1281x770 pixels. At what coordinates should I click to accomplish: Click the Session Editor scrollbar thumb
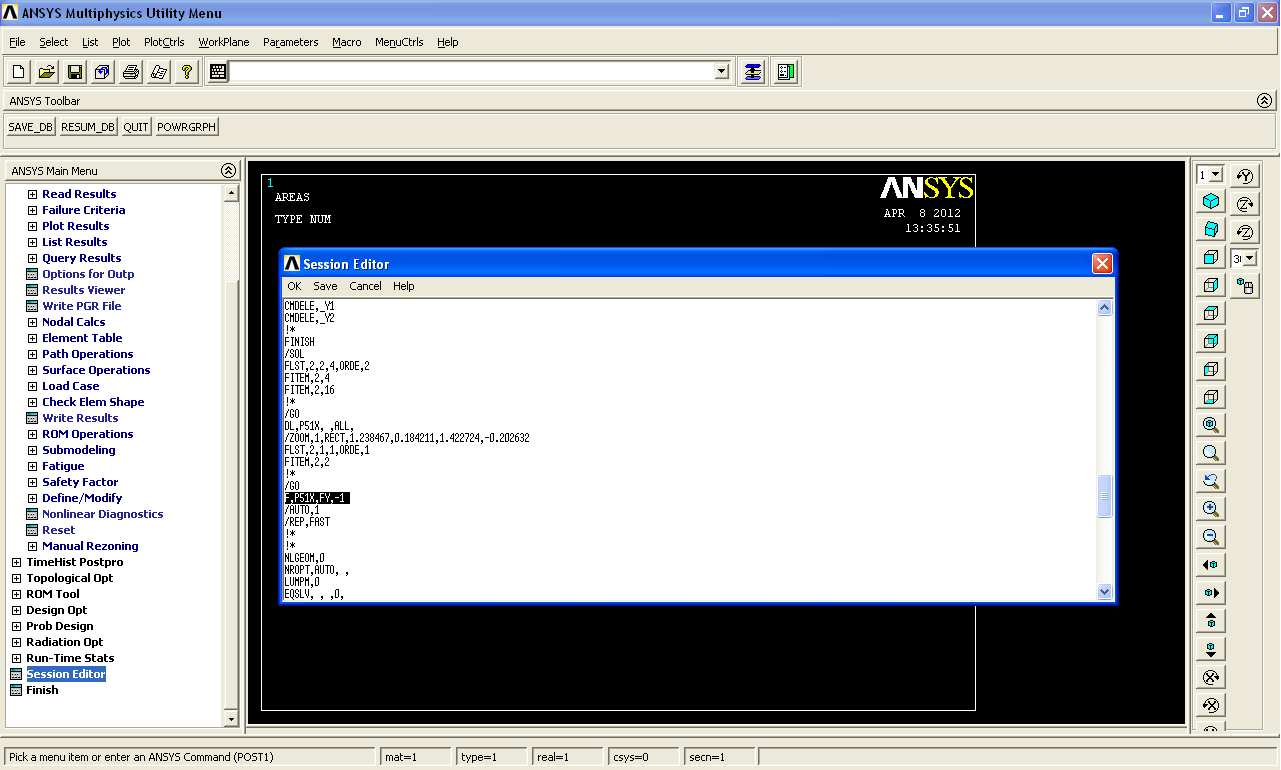(1105, 497)
